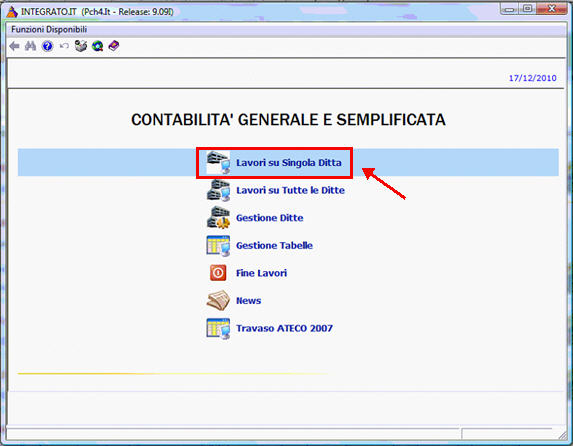The image size is (573, 446).
Task: Open Lavori su Tutte le Ditte link
Action: click(x=291, y=190)
